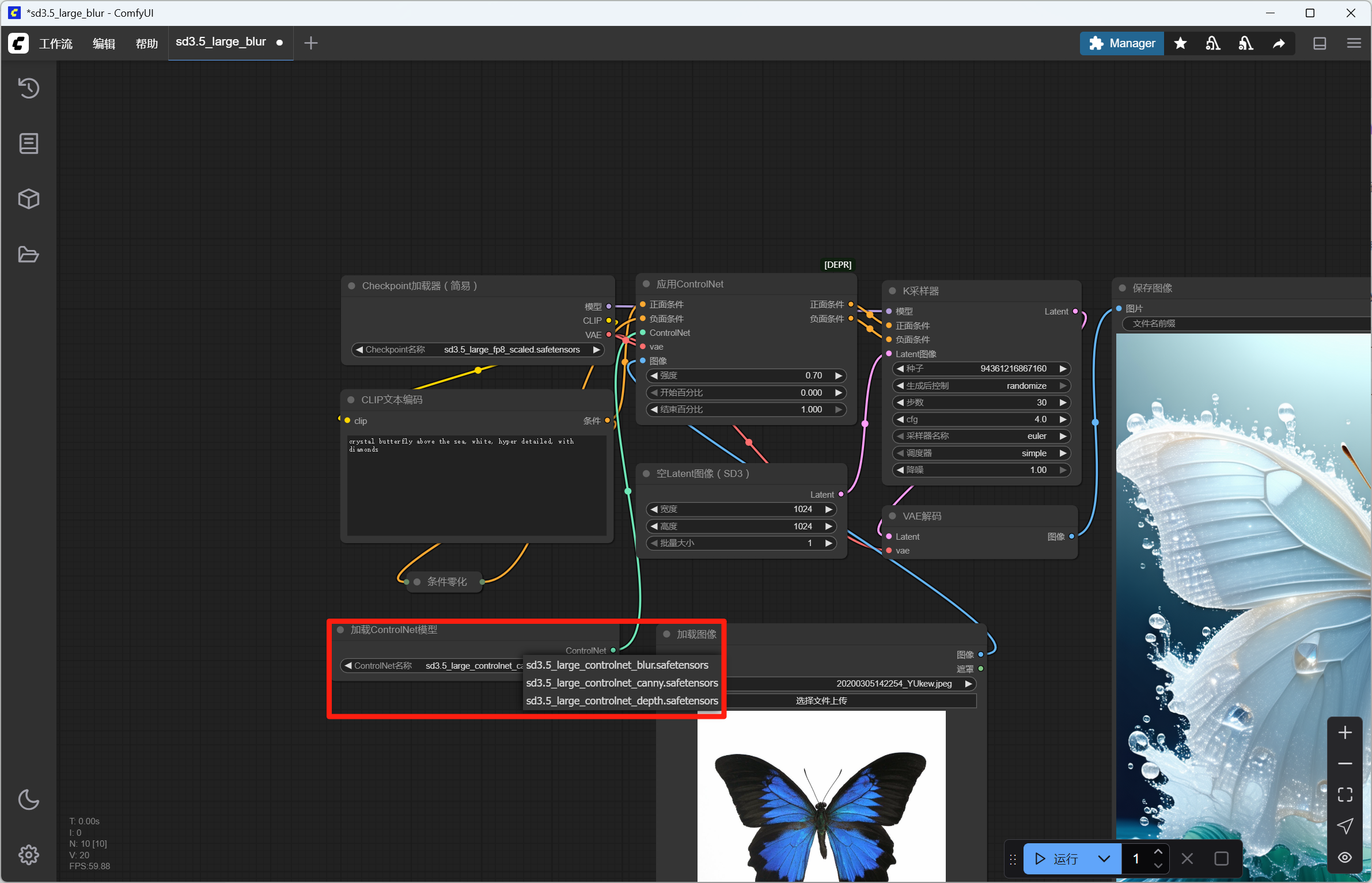Open the 帮助 menu

point(147,43)
